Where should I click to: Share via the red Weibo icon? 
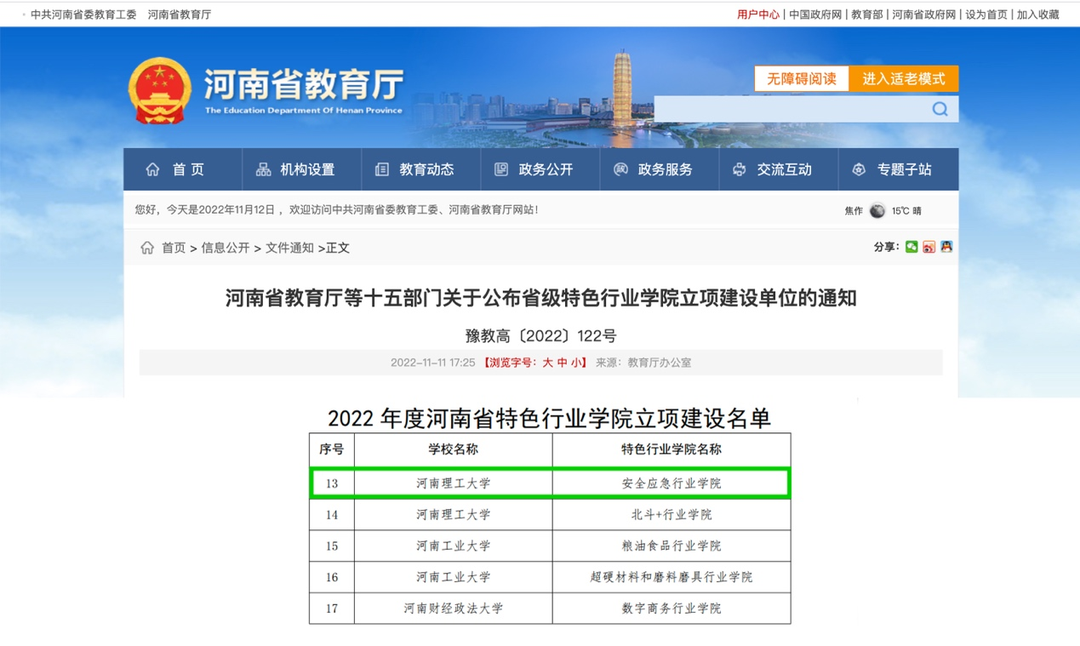(x=929, y=247)
